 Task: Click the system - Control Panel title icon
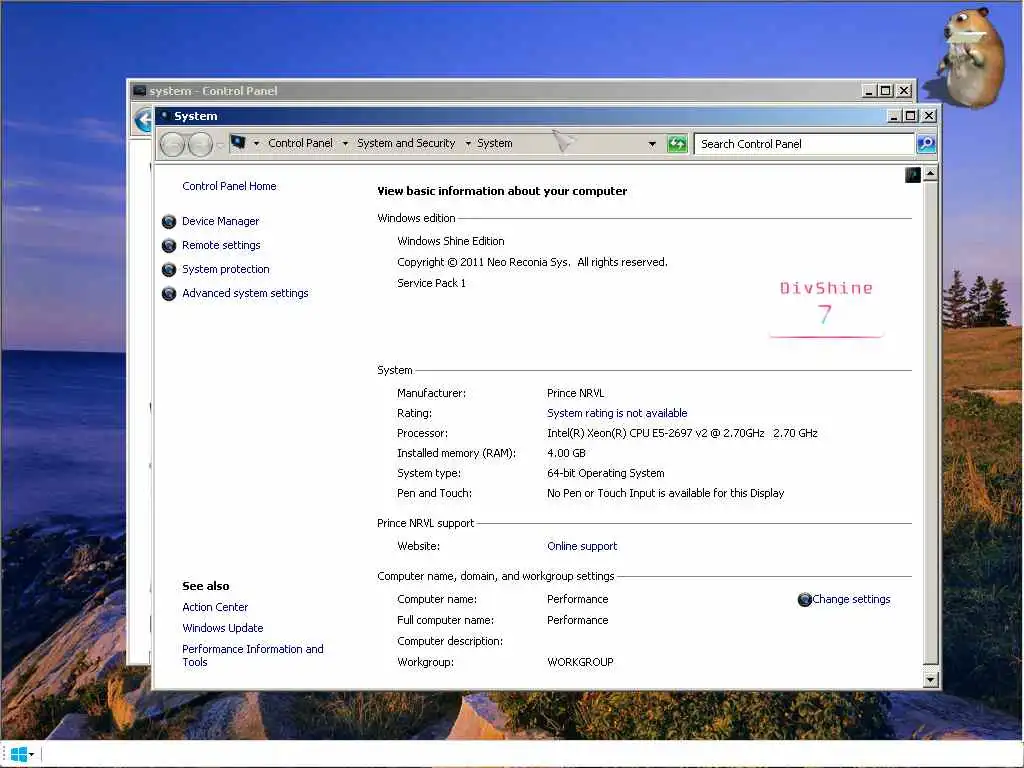[x=139, y=91]
